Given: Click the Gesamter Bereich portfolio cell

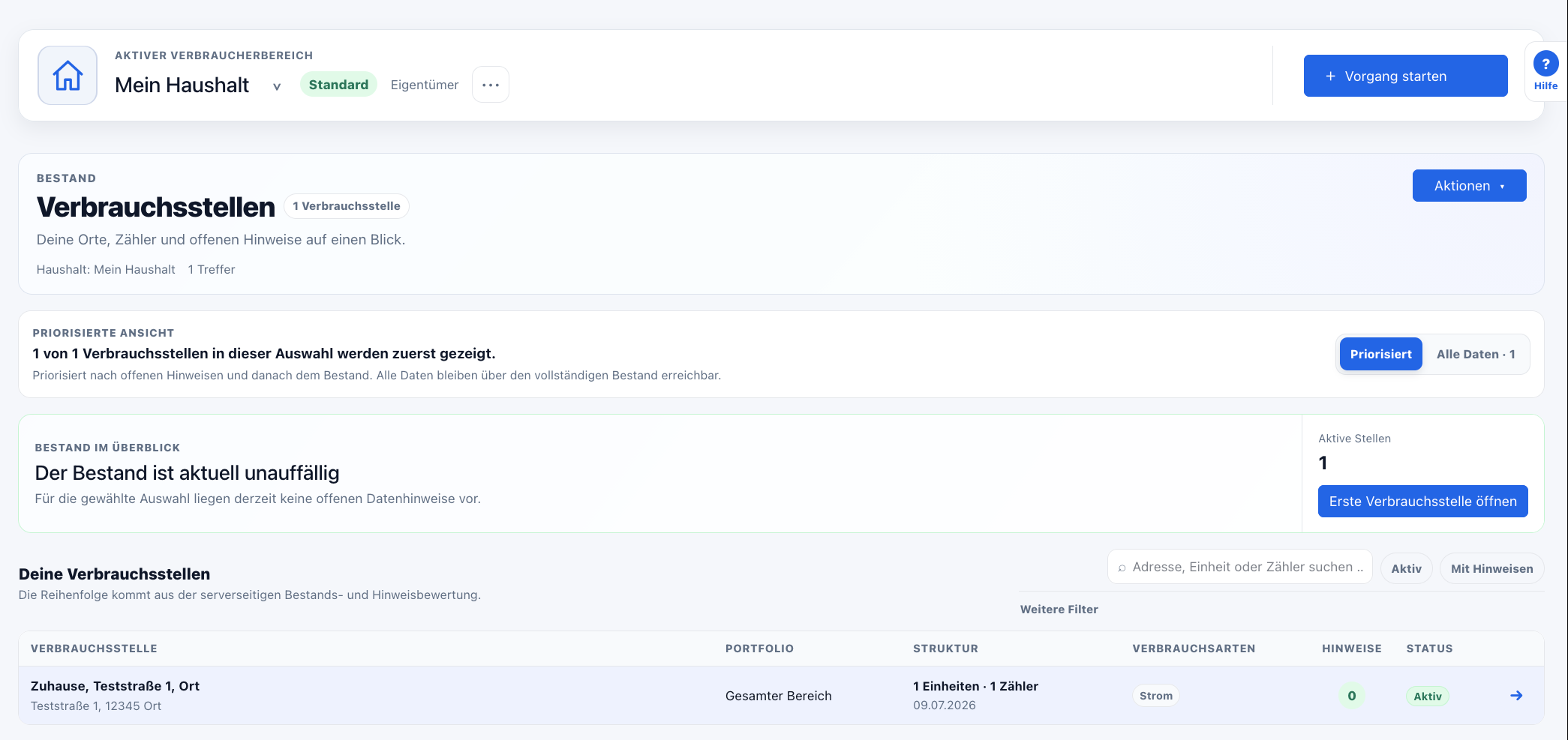Looking at the screenshot, I should tap(778, 696).
